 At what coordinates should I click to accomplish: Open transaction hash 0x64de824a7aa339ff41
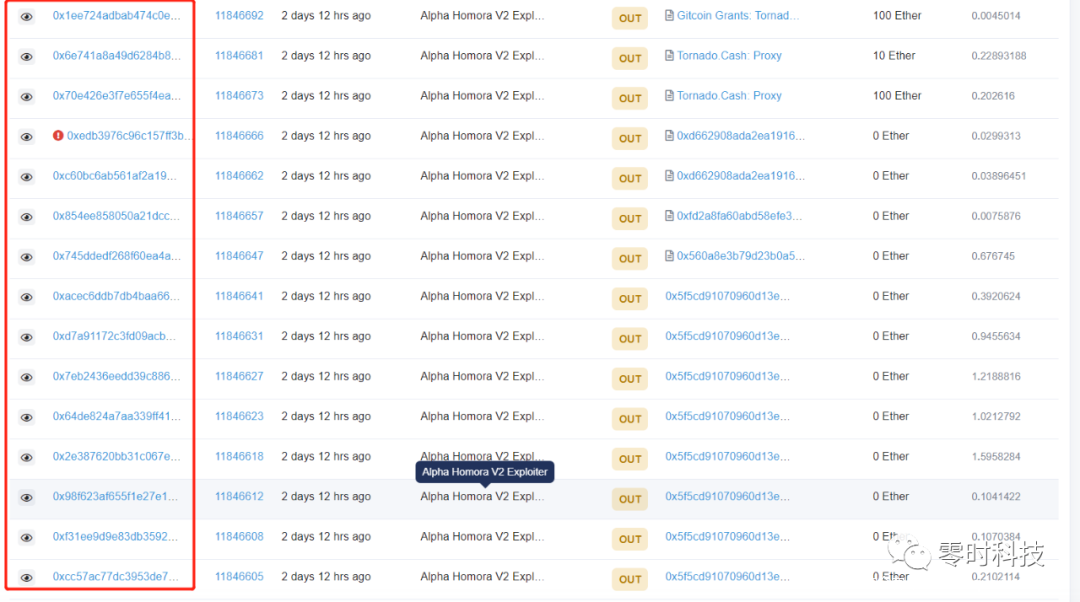116,416
